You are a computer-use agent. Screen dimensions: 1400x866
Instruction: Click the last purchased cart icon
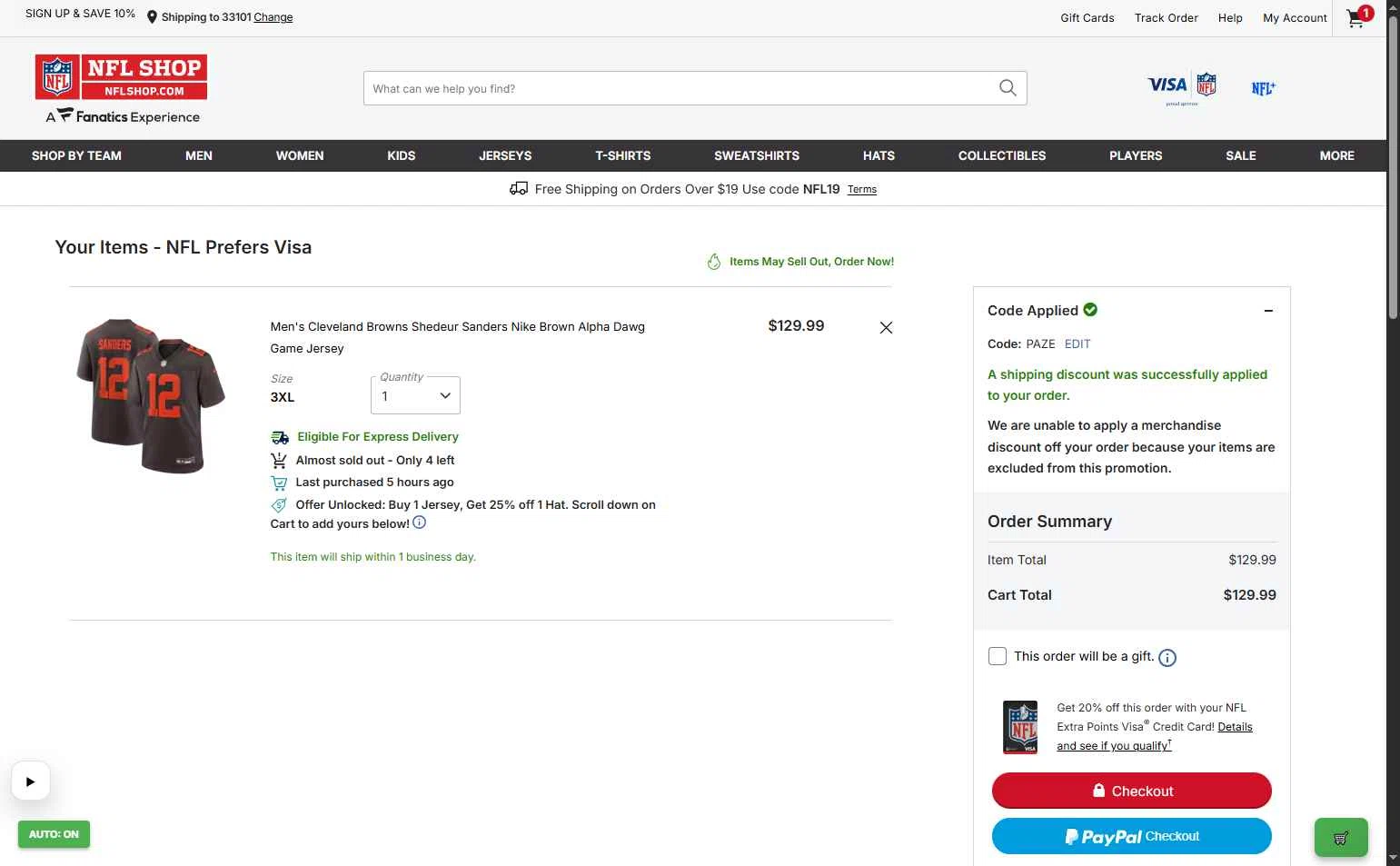(x=279, y=483)
